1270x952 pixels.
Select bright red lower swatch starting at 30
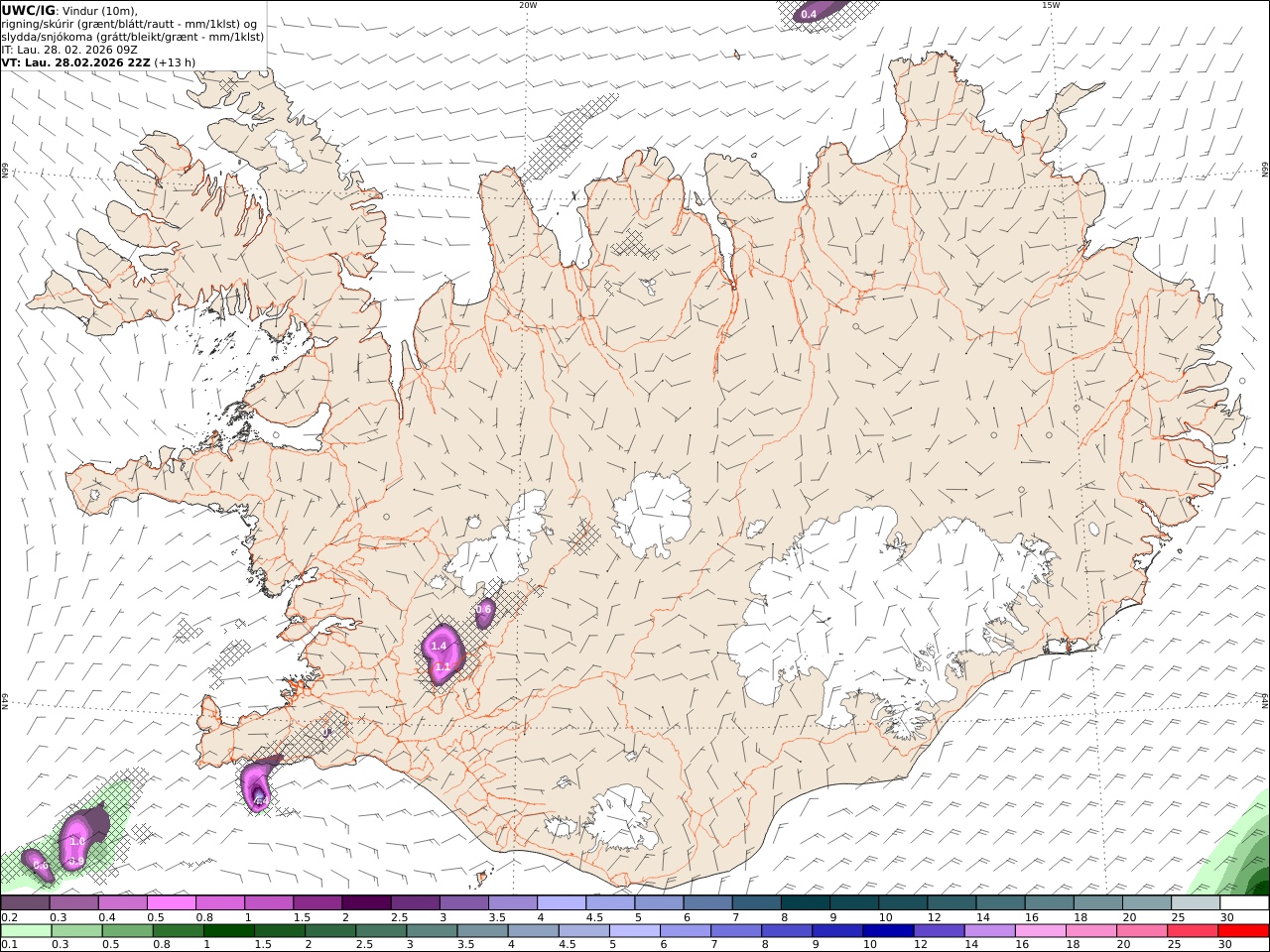1243,931
